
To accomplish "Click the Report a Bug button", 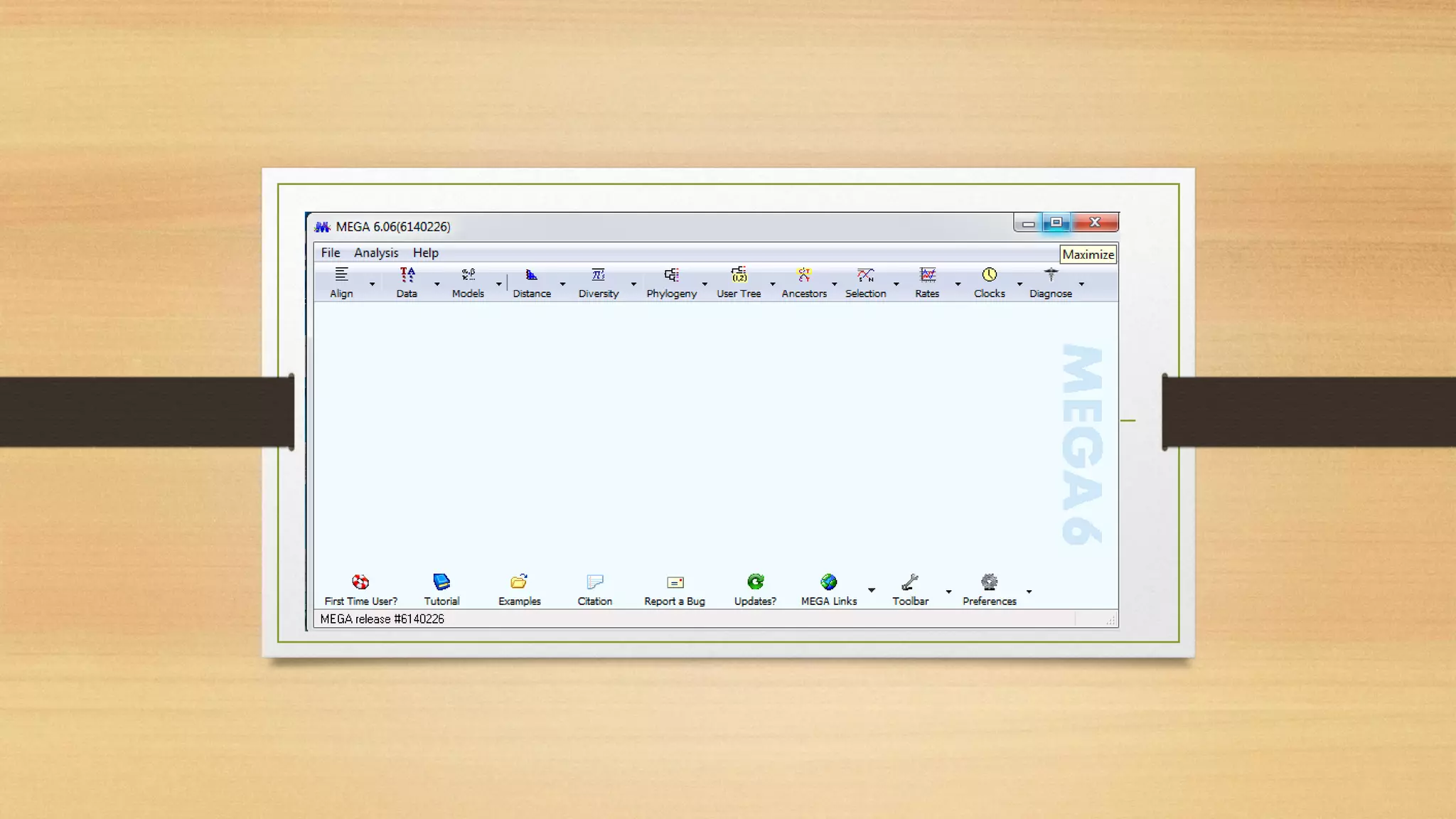I will [x=675, y=590].
